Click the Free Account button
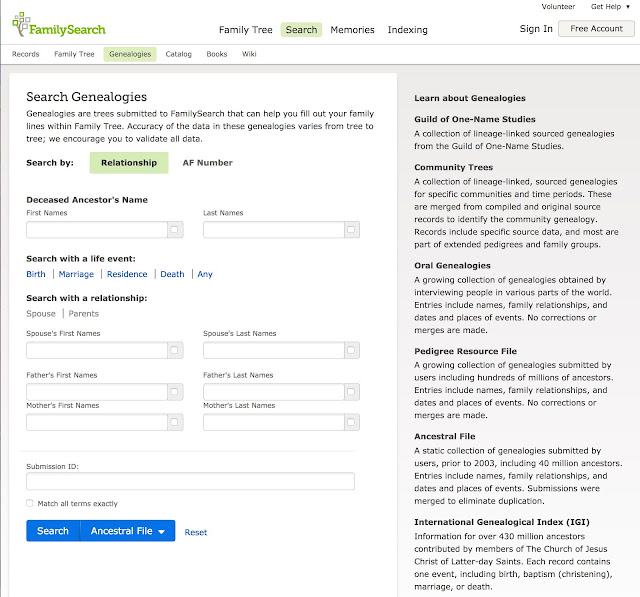640x597 pixels. 596,29
